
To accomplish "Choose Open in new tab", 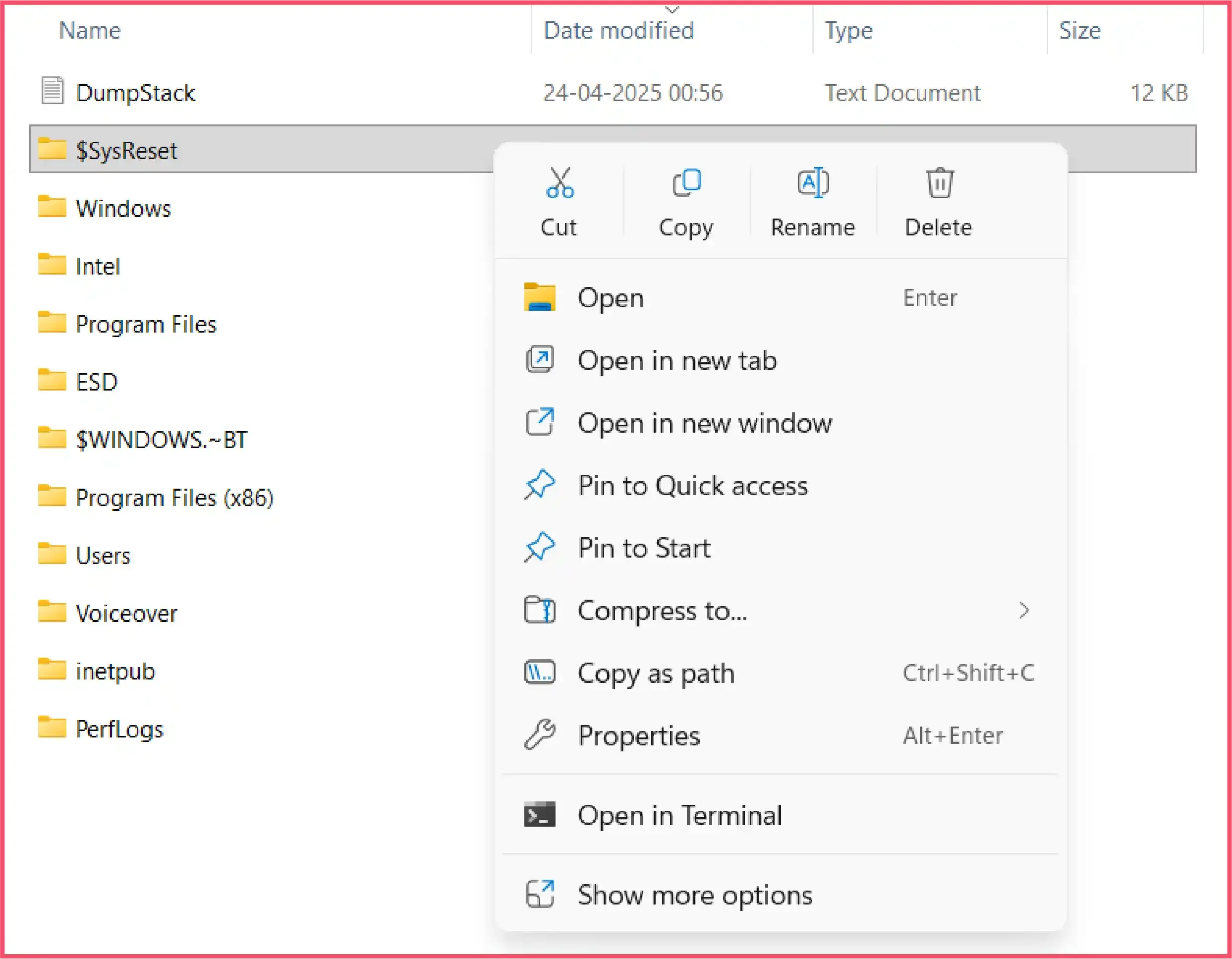I will pos(677,360).
